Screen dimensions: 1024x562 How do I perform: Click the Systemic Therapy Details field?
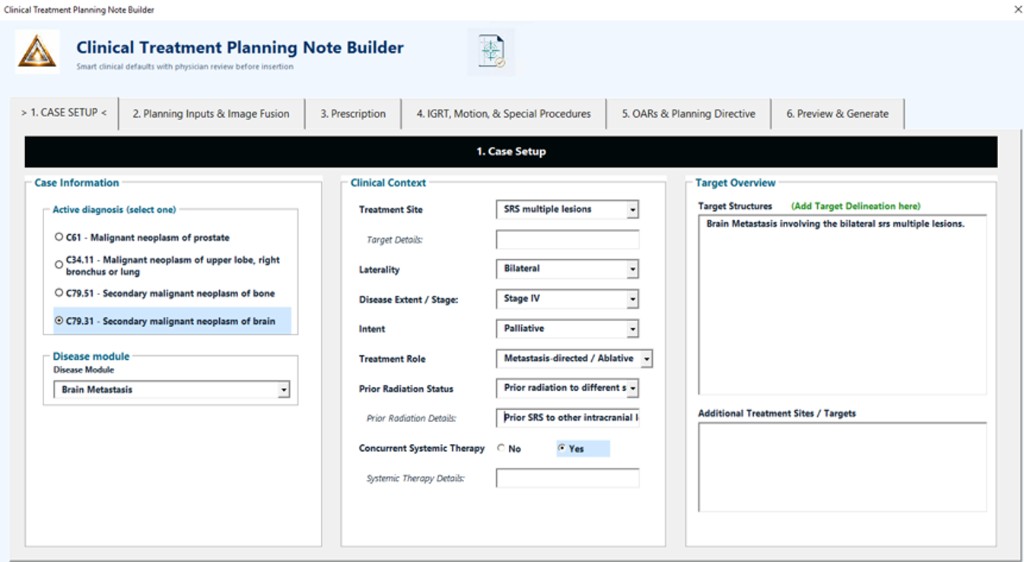coord(568,478)
